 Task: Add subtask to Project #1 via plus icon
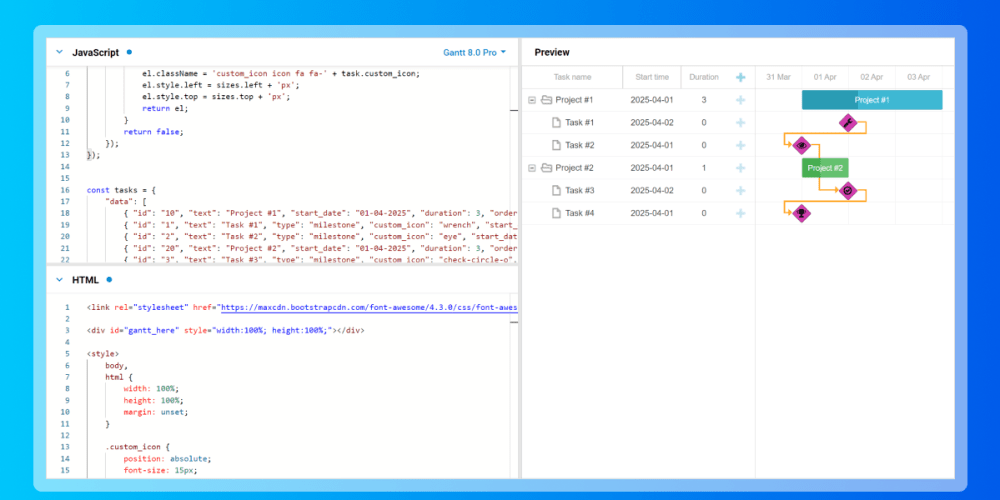click(x=740, y=100)
